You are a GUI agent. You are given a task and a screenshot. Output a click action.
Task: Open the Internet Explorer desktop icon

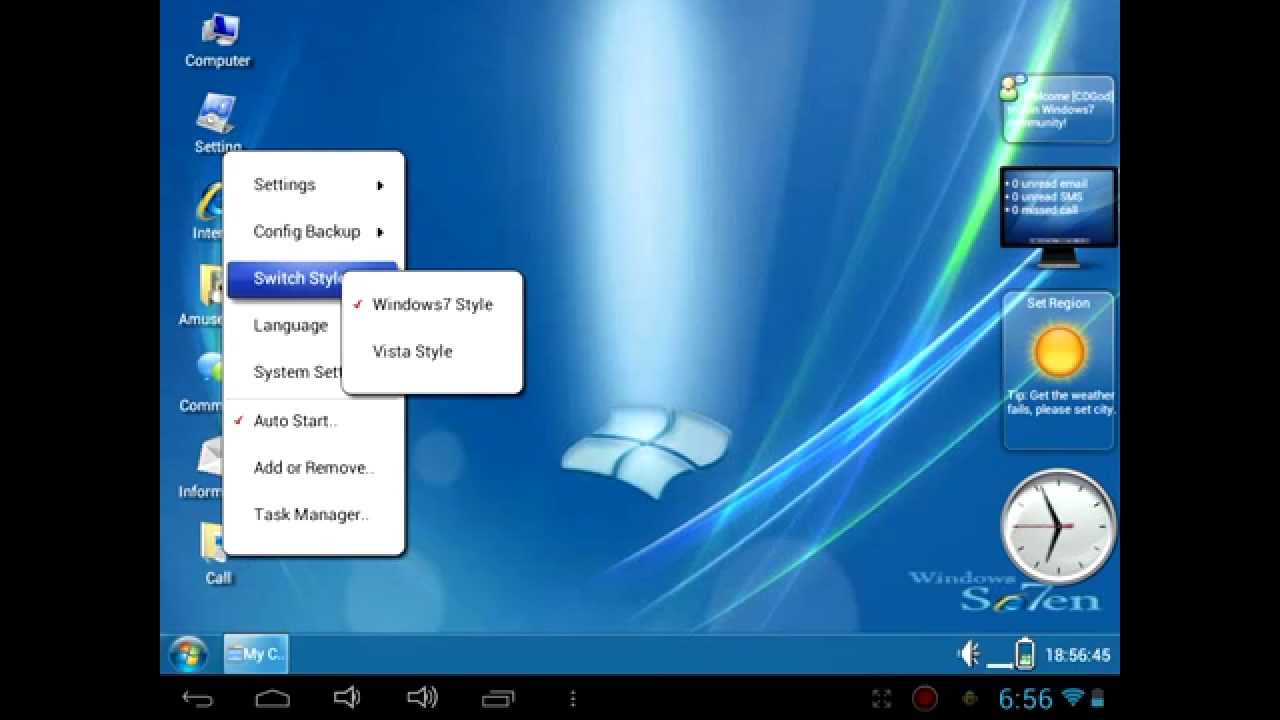(208, 212)
